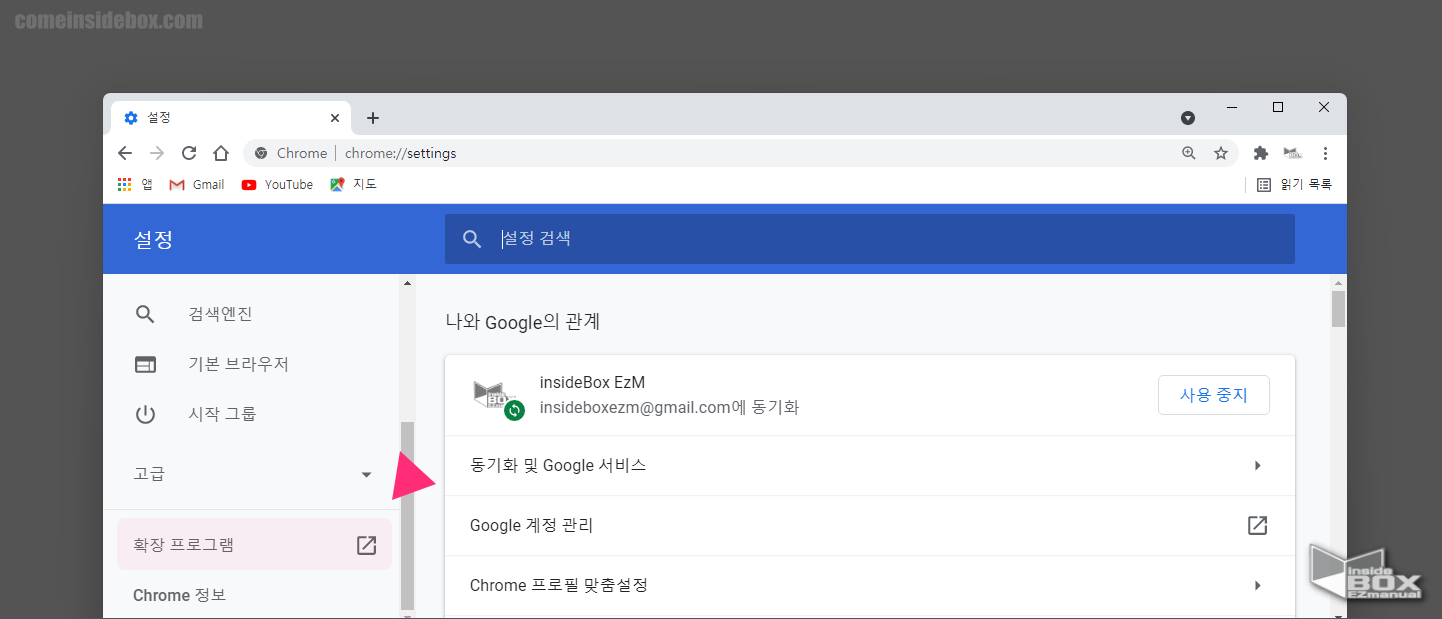
Task: Open the 지도 maps bookmark
Action: 353,184
